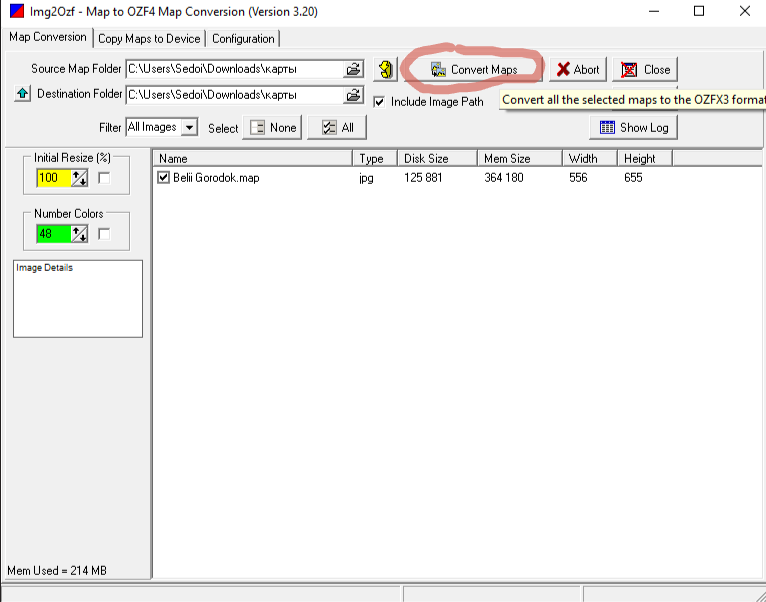Open the Configuration tab
Viewport: 766px width, 602px height.
click(x=243, y=39)
